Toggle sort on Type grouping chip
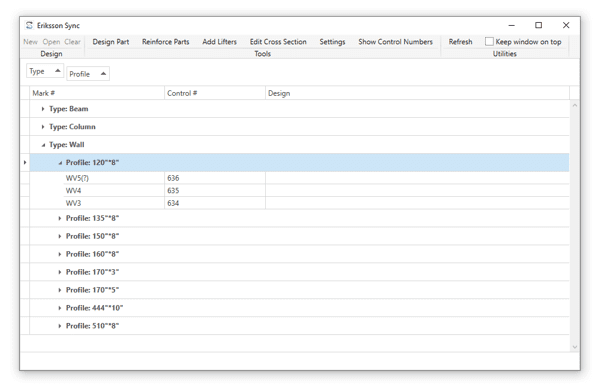 click(45, 71)
